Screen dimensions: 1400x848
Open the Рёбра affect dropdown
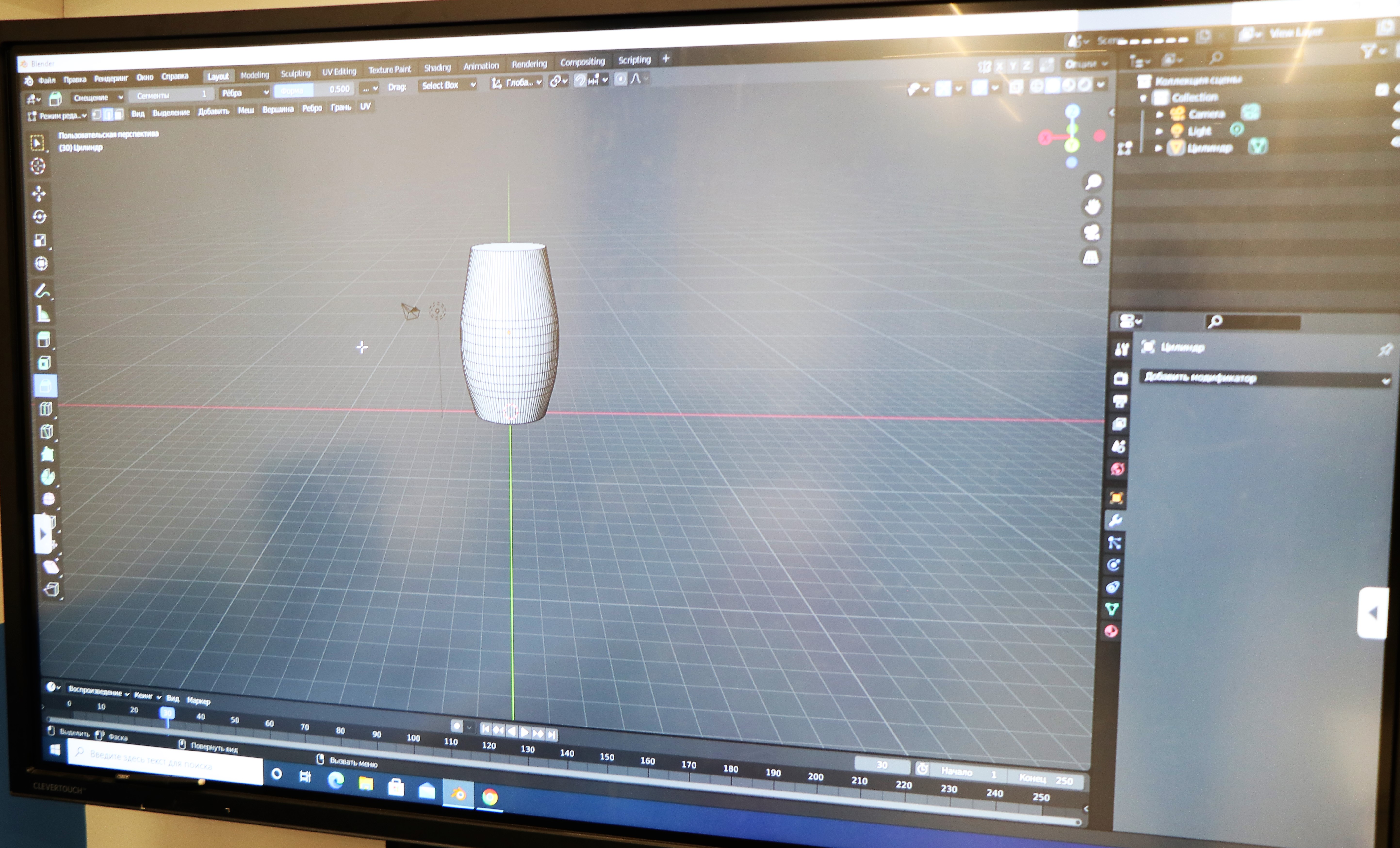[245, 93]
